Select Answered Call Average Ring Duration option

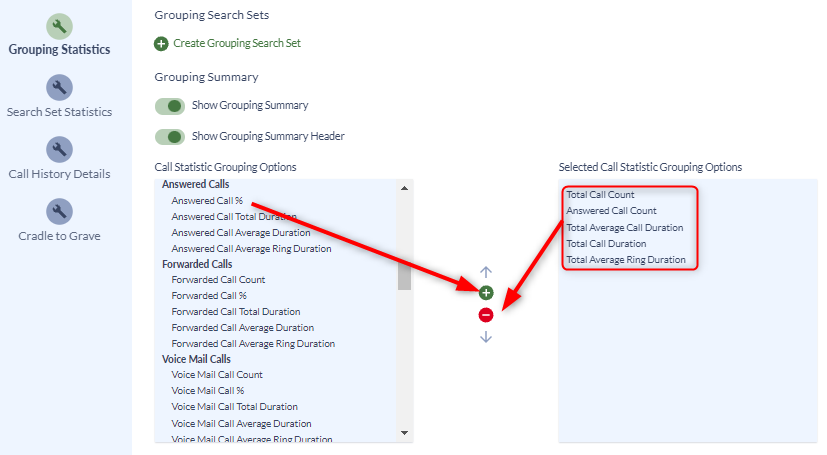coord(252,248)
